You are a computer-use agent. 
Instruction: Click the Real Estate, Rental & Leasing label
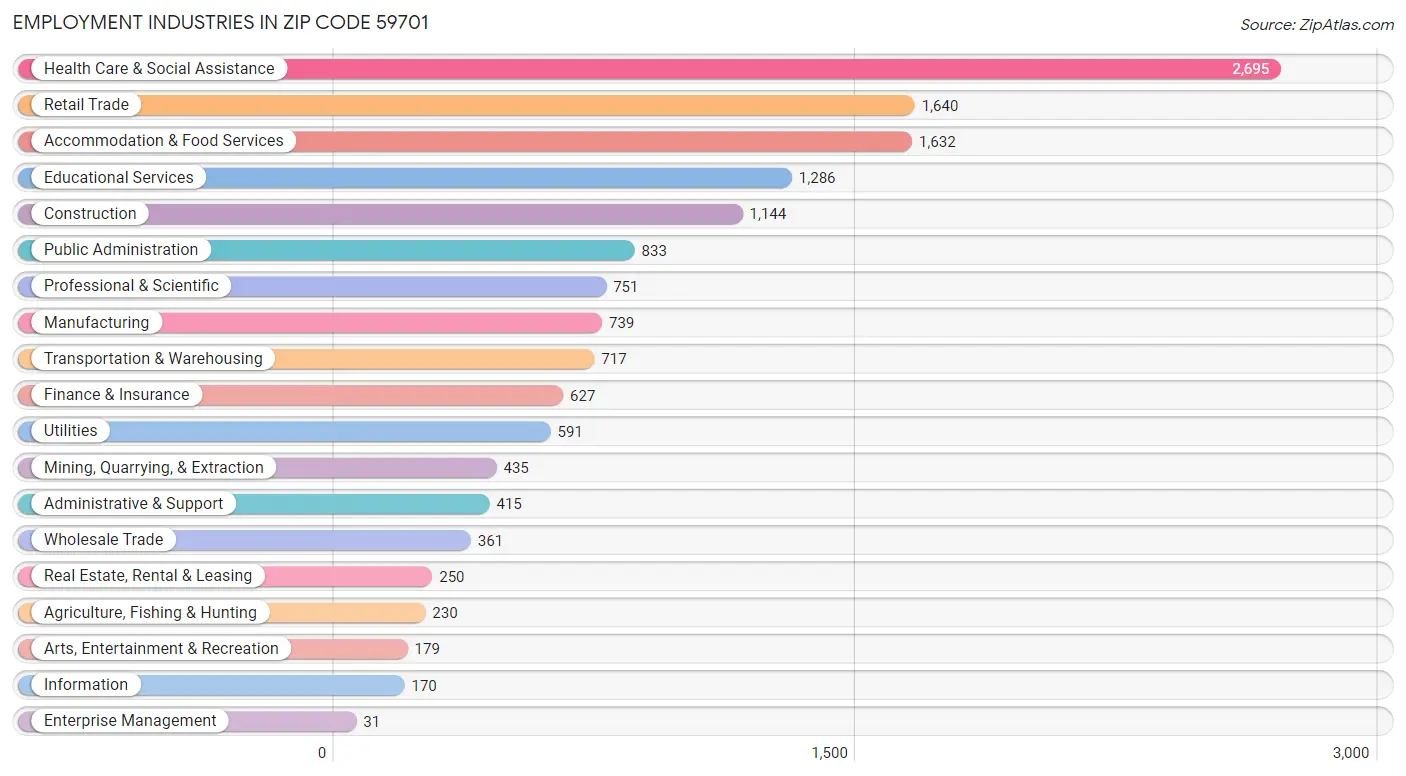point(148,576)
